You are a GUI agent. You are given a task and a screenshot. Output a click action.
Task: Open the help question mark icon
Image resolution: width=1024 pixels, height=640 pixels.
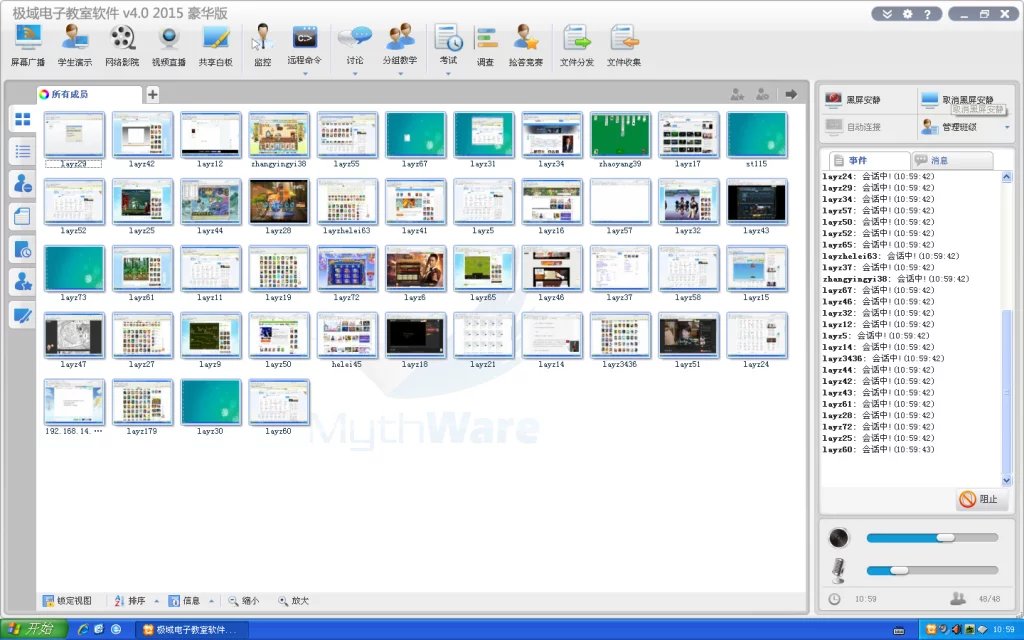[927, 14]
